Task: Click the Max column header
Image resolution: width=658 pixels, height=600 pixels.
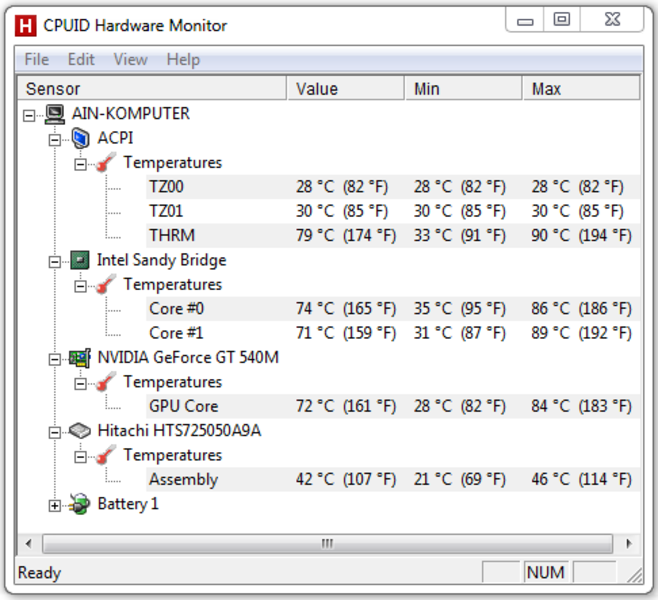Action: [x=581, y=89]
